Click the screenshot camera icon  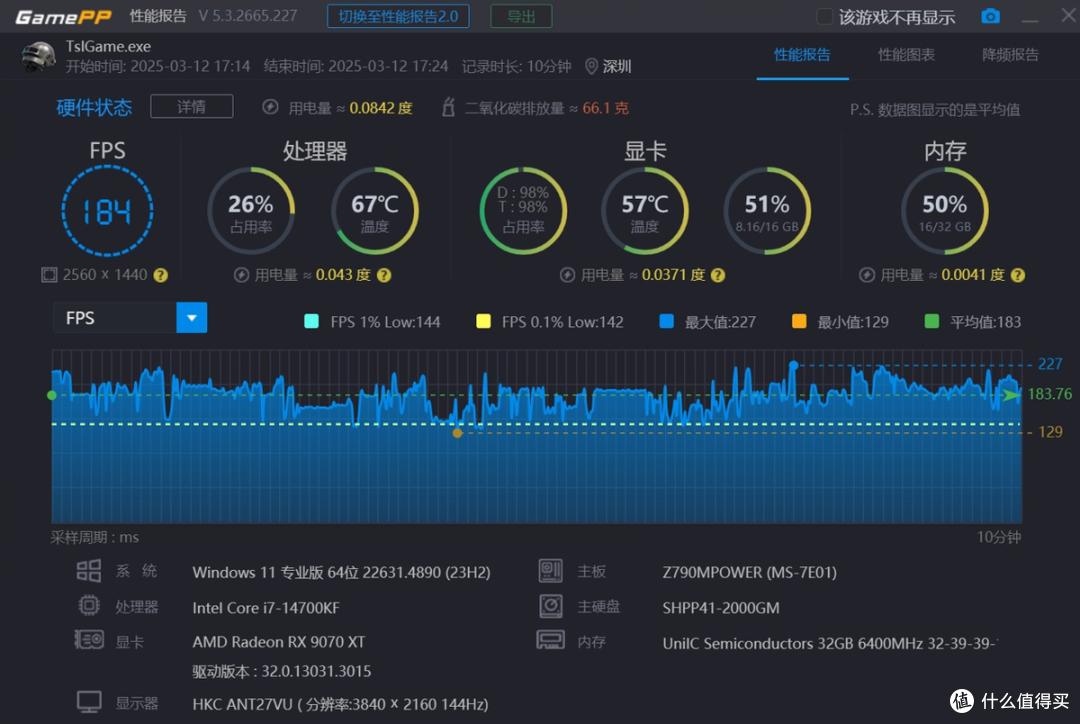[990, 16]
